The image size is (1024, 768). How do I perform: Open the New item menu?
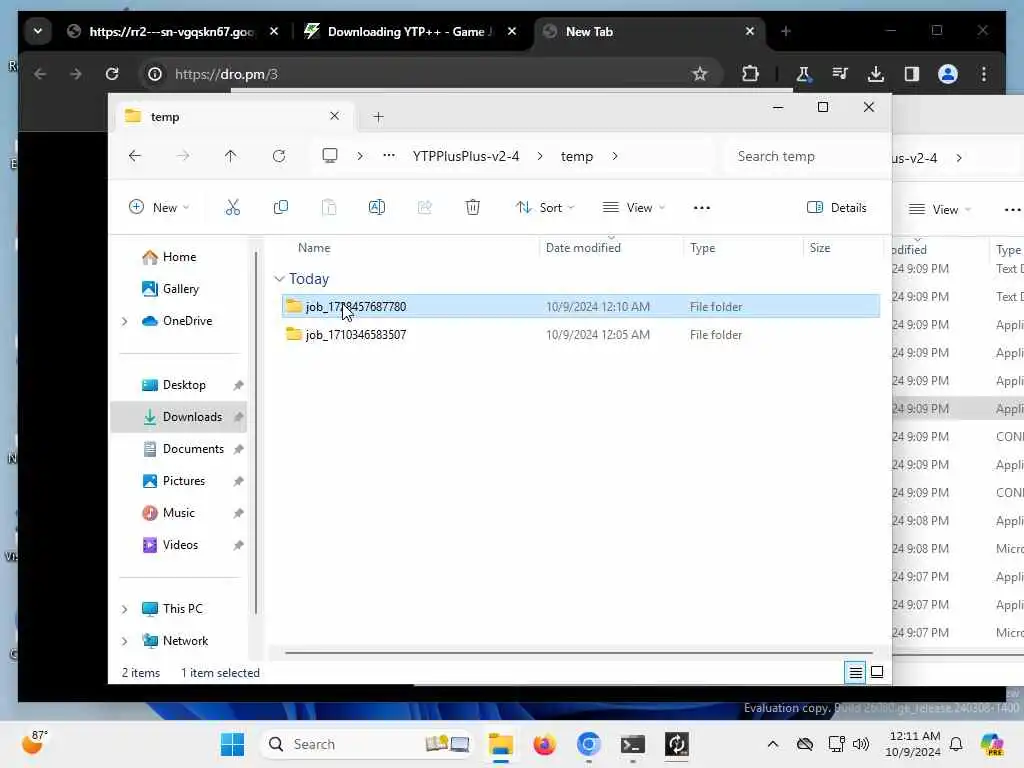pos(159,208)
